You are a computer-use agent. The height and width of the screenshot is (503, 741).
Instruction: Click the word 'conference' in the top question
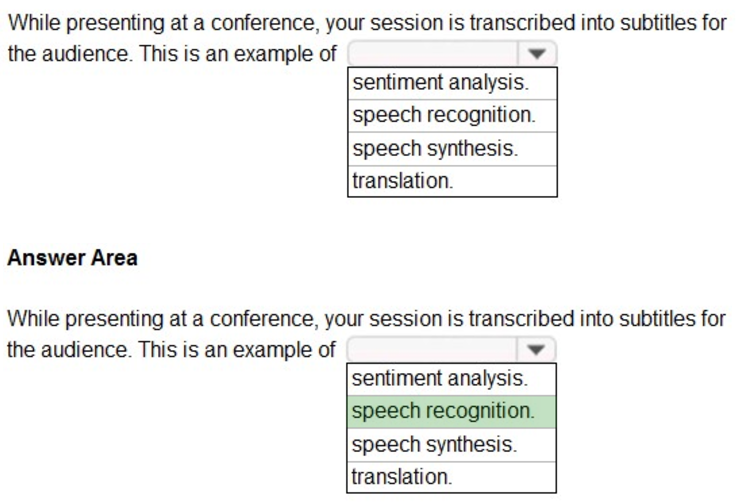click(262, 22)
